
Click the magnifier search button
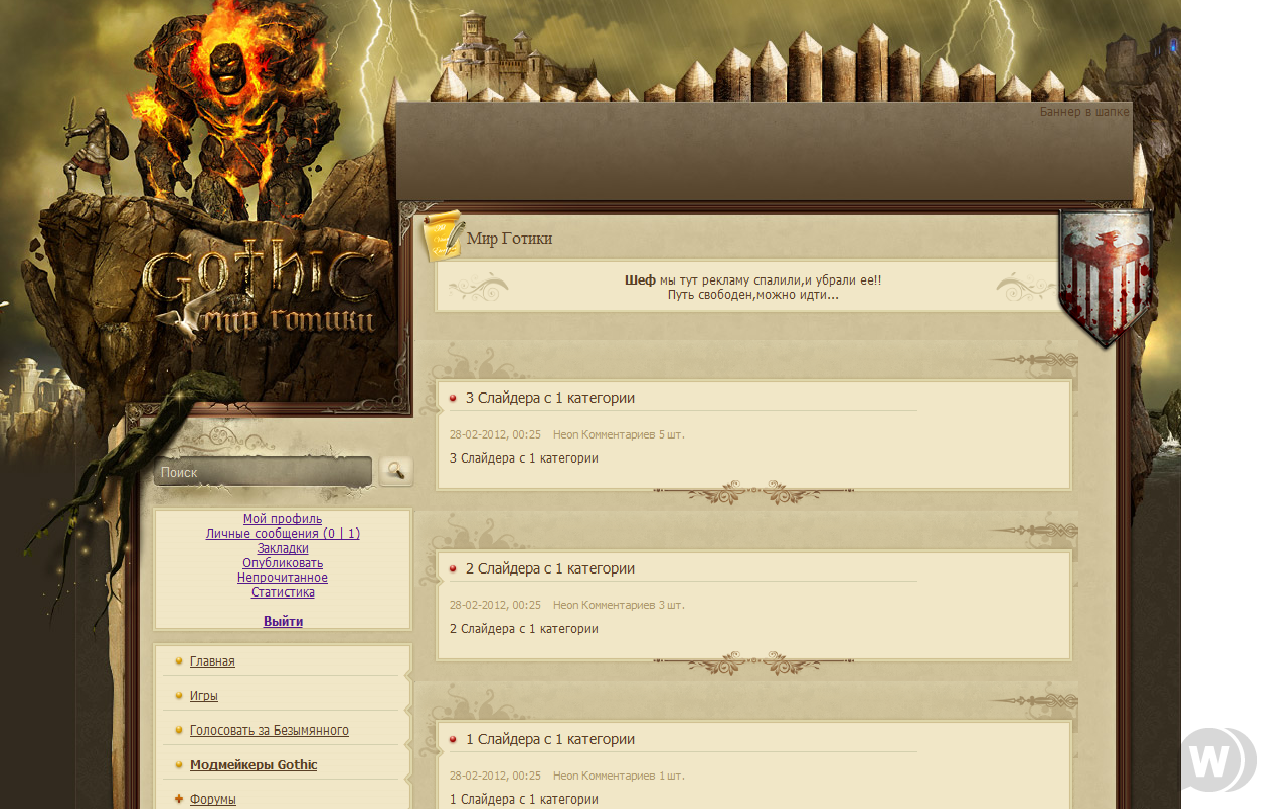(396, 471)
